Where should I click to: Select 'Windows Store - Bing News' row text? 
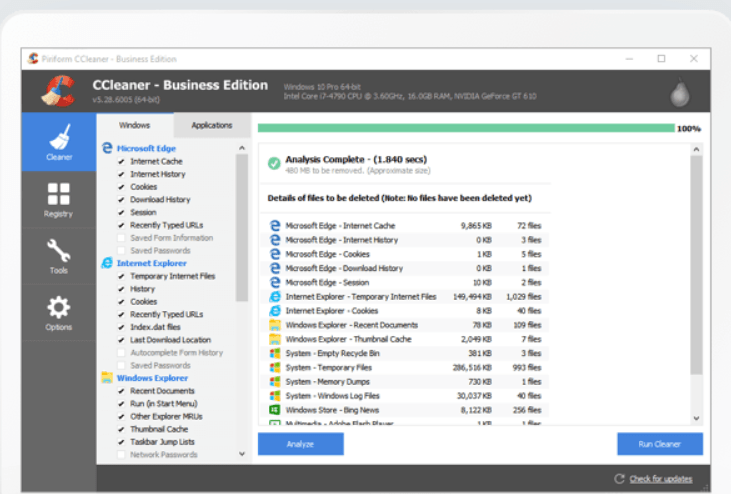pyautogui.click(x=332, y=410)
